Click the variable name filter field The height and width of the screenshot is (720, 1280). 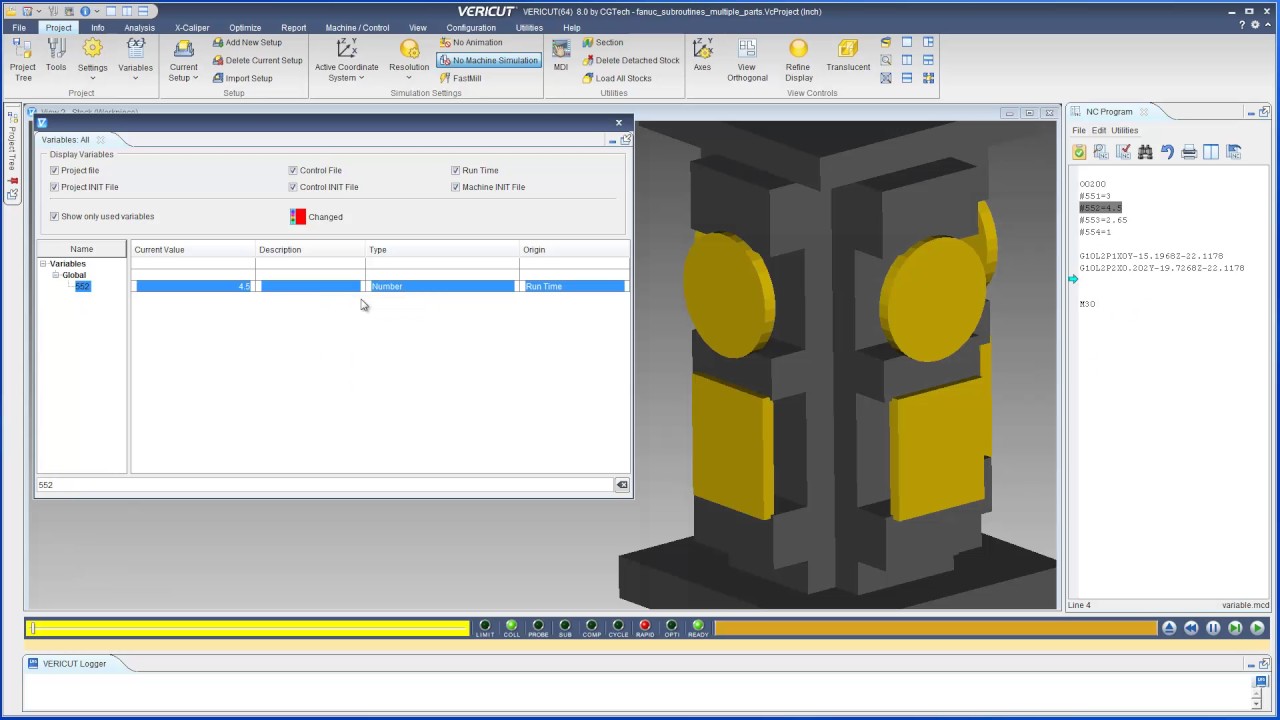point(325,485)
